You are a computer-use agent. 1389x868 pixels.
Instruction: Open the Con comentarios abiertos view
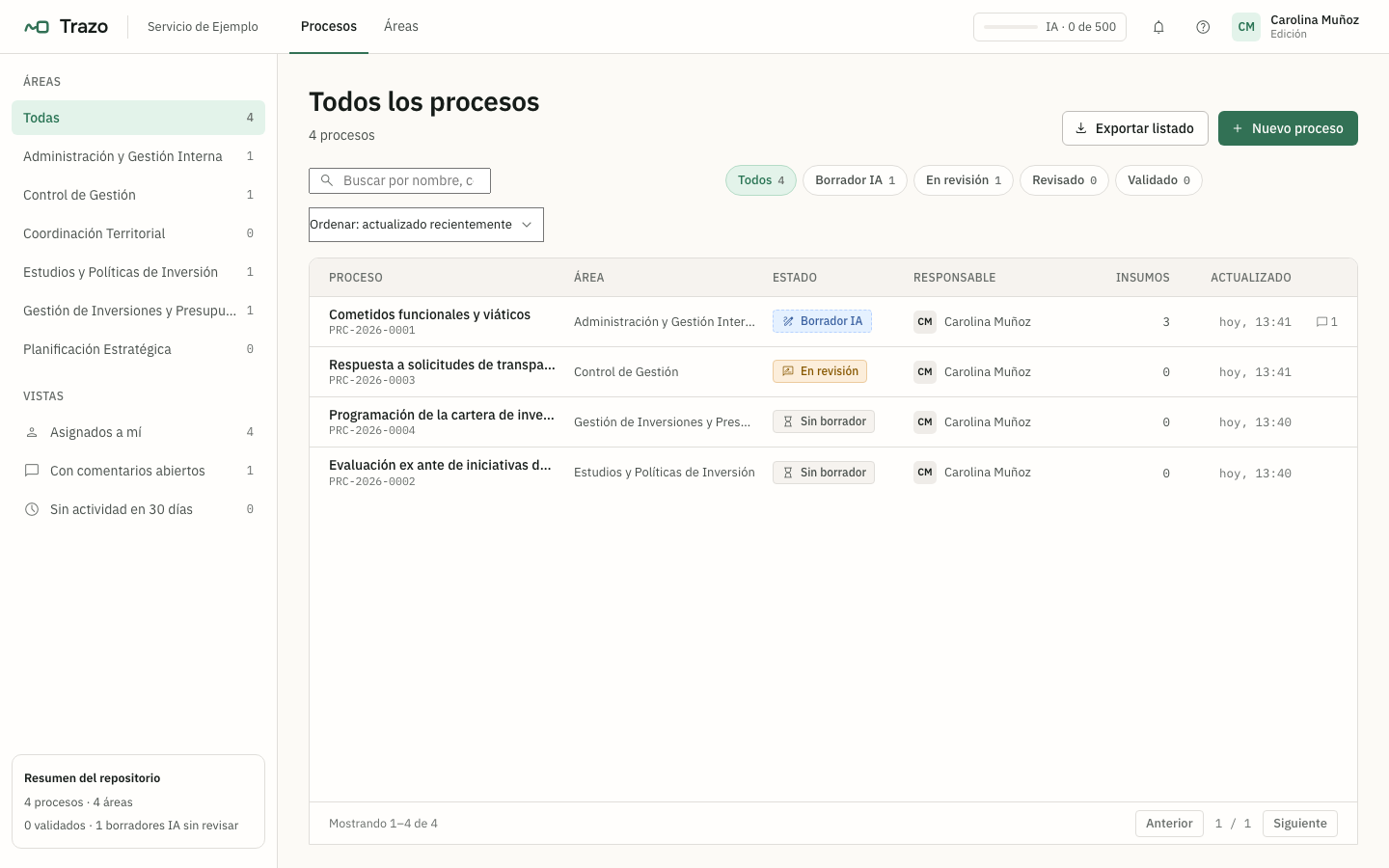point(138,471)
